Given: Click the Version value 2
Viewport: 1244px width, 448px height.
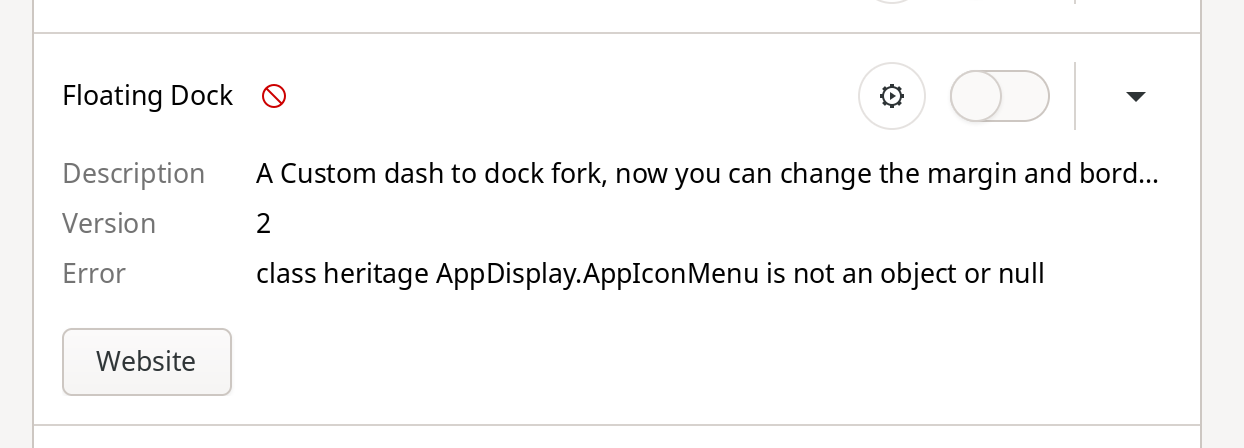Looking at the screenshot, I should click(x=264, y=223).
